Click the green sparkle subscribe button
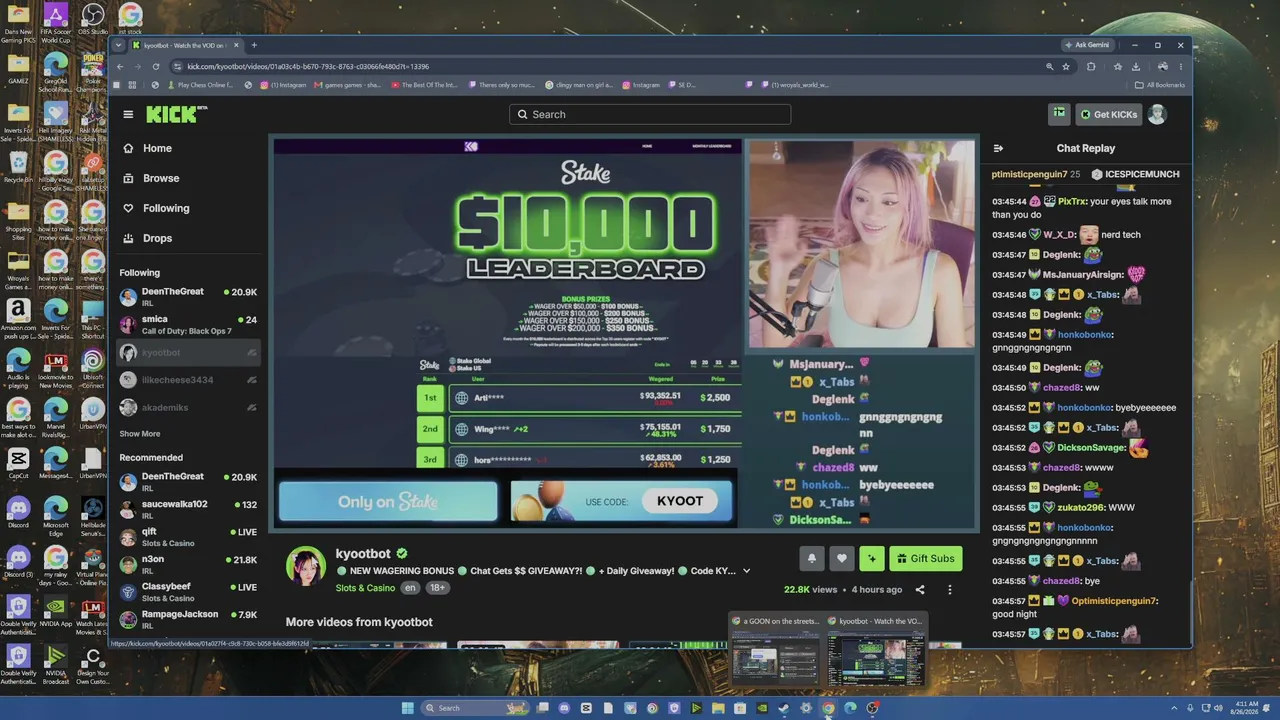Screen dimensions: 1280x720 pos(872,559)
